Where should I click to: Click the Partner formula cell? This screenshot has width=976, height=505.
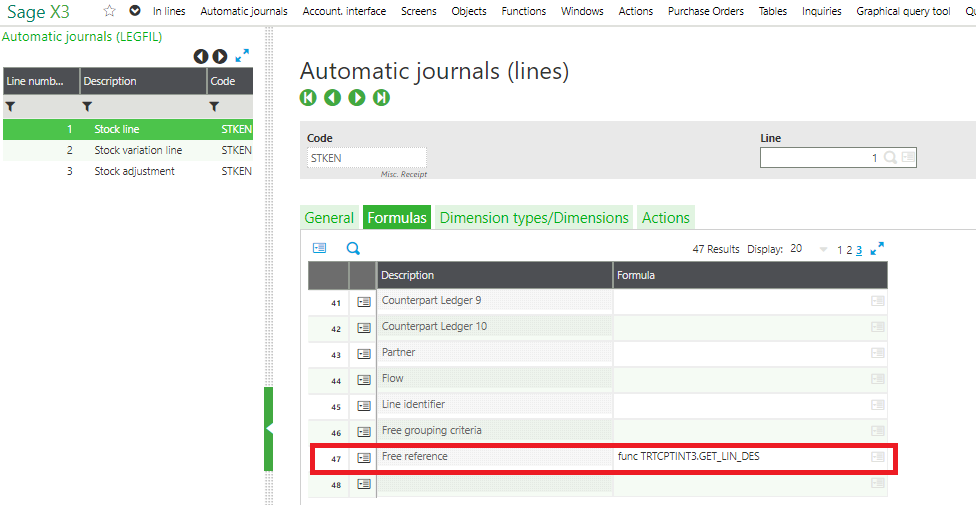tap(750, 352)
